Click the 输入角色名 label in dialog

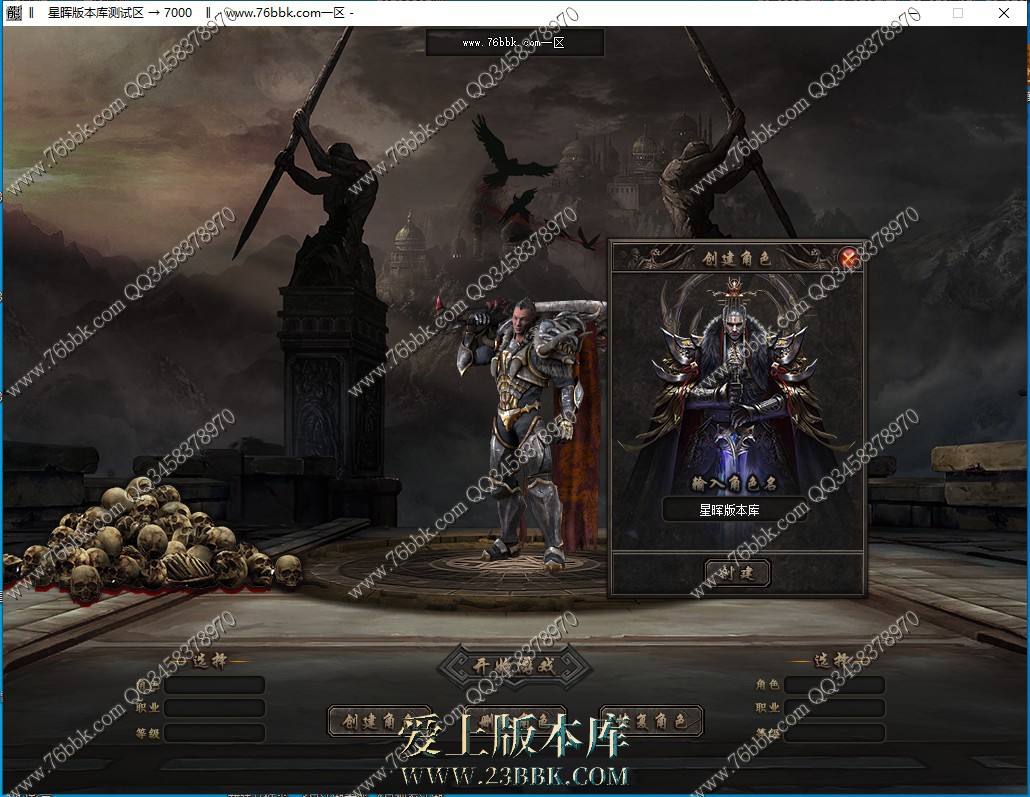734,484
